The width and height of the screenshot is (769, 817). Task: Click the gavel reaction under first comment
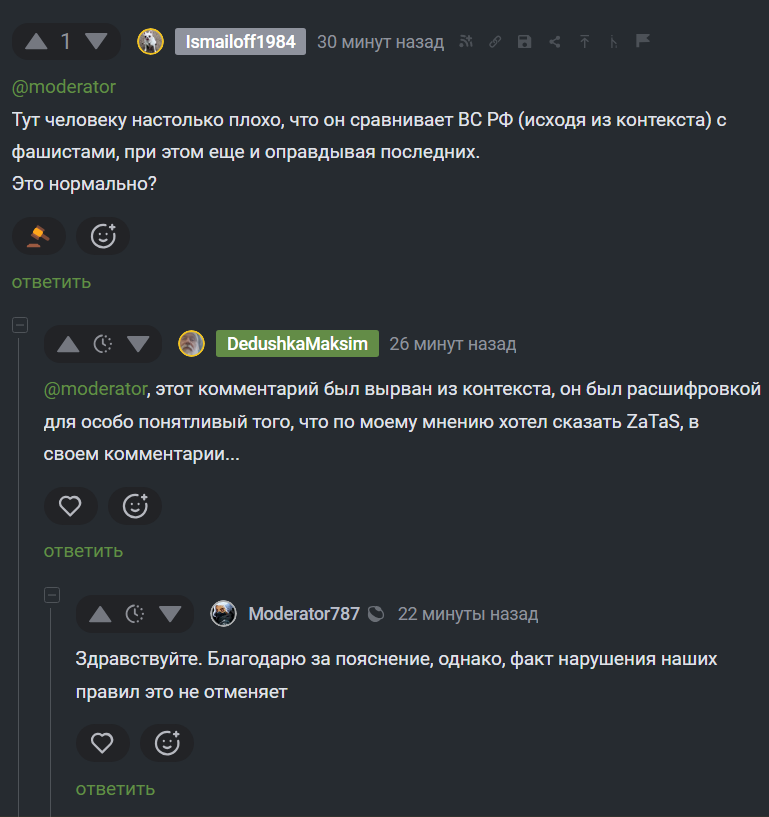[39, 236]
